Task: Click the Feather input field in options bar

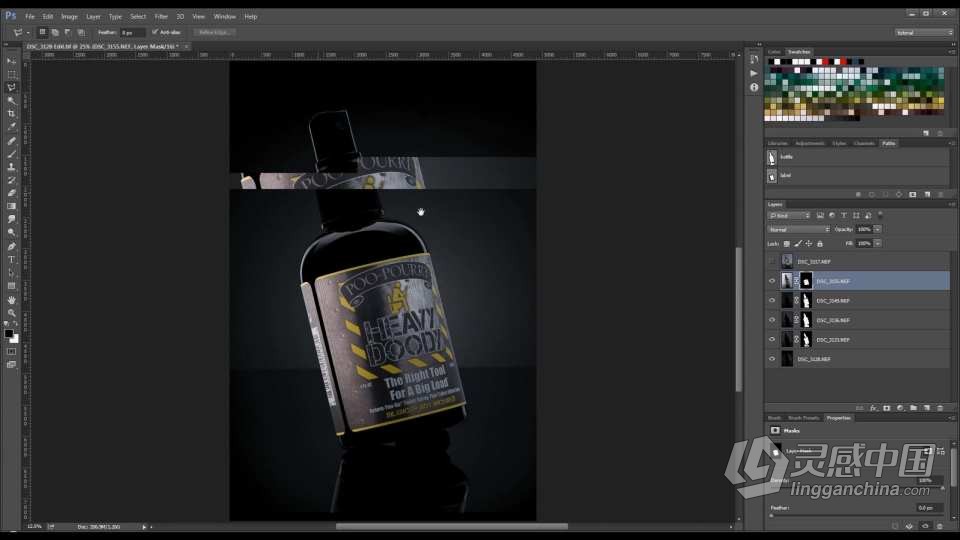Action: point(132,32)
